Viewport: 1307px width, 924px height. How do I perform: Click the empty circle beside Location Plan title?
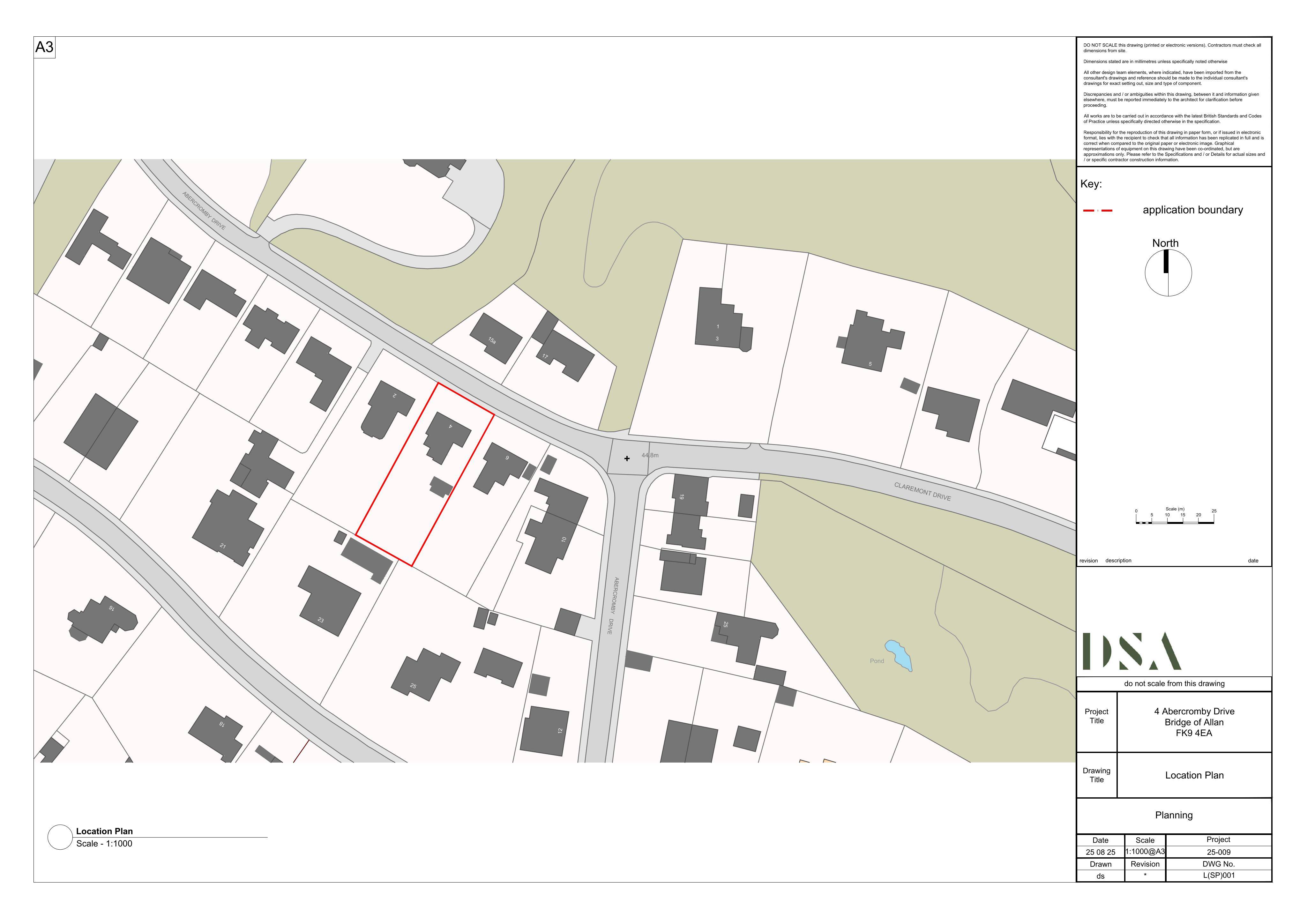(x=60, y=838)
